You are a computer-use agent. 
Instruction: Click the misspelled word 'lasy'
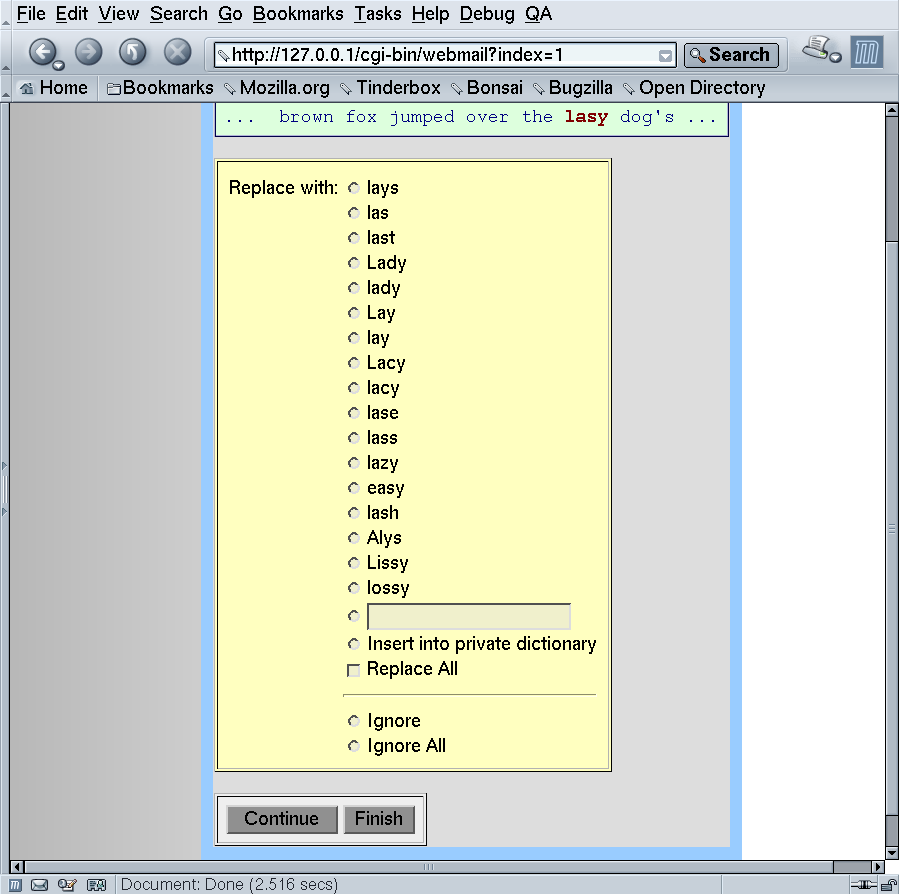(x=586, y=117)
